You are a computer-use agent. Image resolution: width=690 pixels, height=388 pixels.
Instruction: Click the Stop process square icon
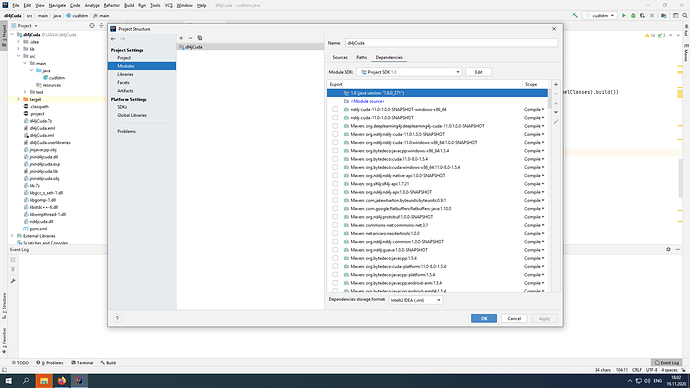(652, 15)
